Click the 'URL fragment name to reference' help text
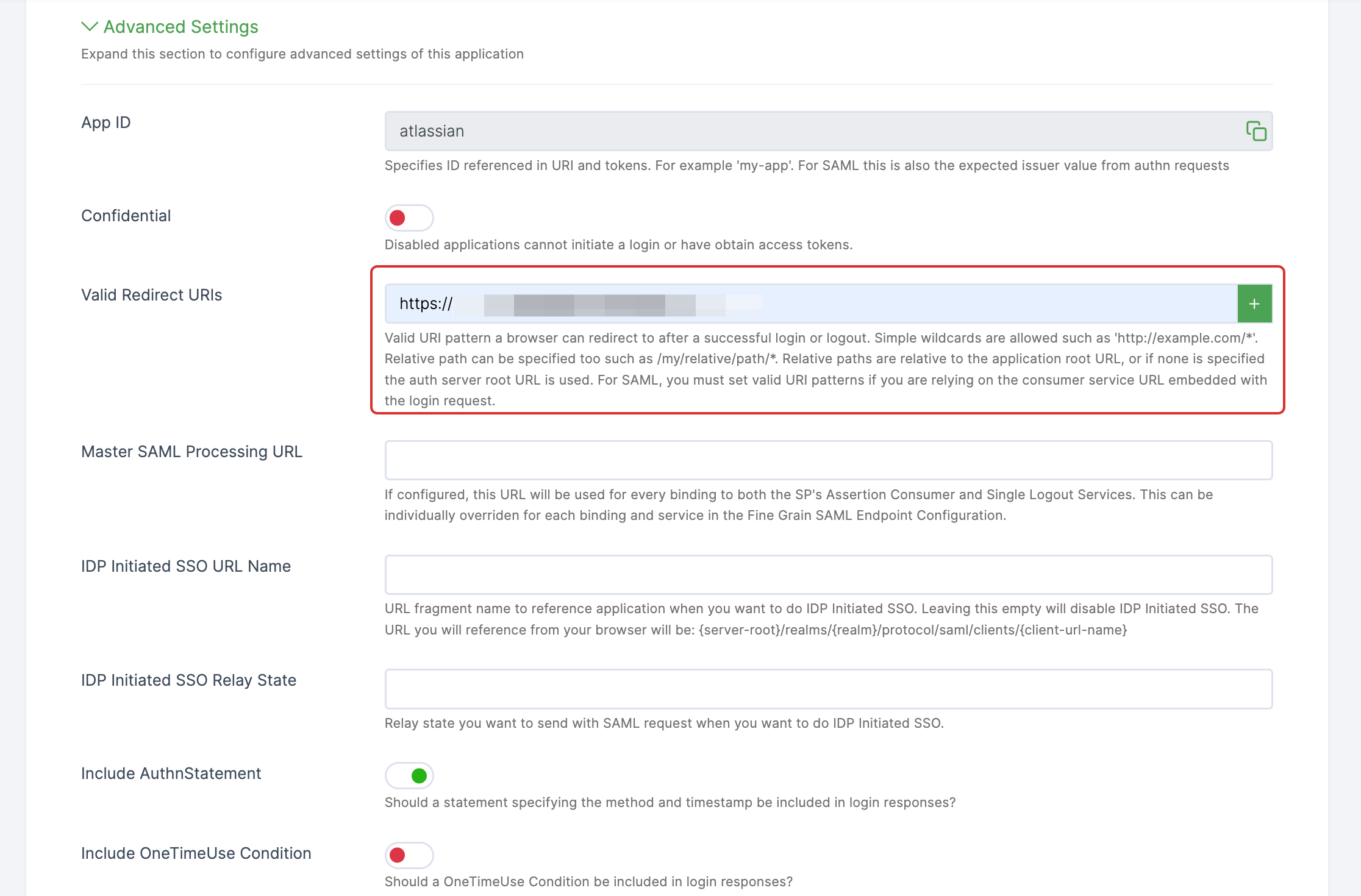 click(x=821, y=619)
